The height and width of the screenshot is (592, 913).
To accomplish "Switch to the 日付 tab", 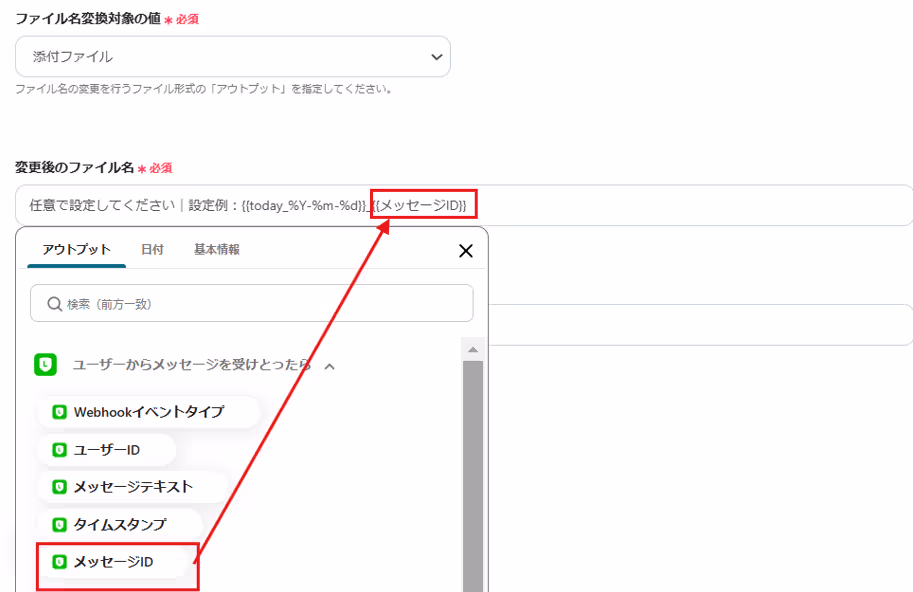I will coord(152,250).
